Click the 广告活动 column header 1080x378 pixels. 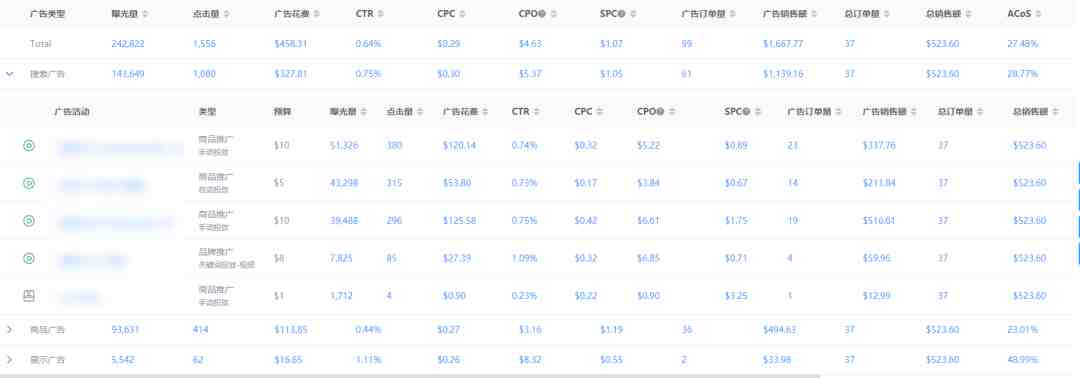point(72,112)
